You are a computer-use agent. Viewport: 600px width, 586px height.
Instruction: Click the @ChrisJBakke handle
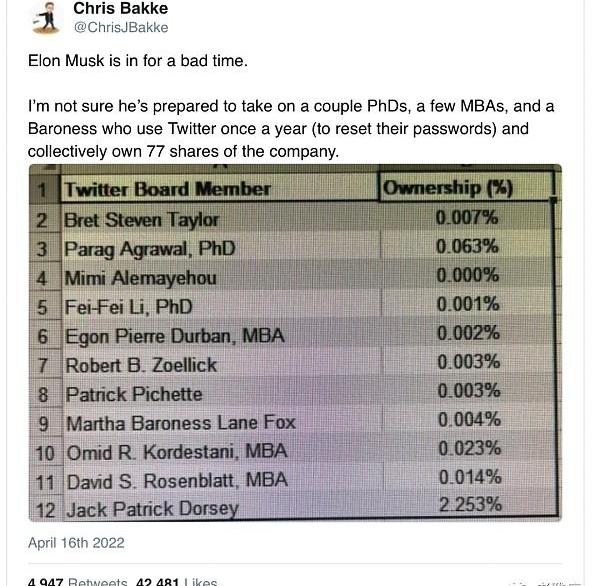121,28
